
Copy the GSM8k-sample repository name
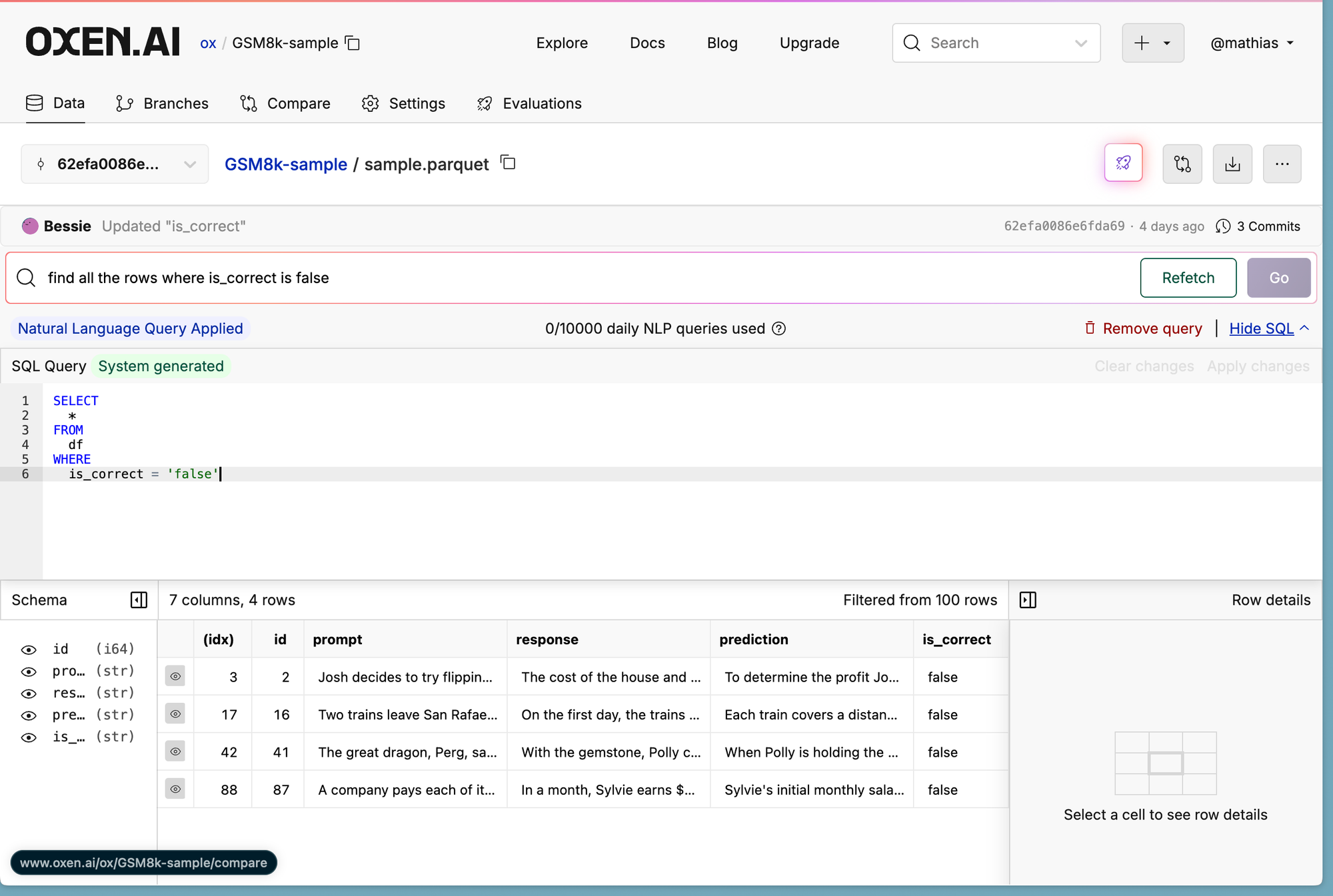click(353, 43)
